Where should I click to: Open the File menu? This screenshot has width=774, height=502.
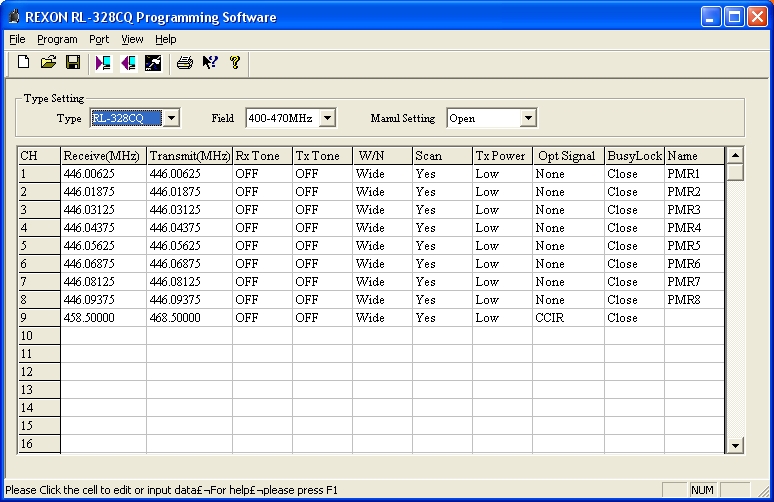pos(17,39)
